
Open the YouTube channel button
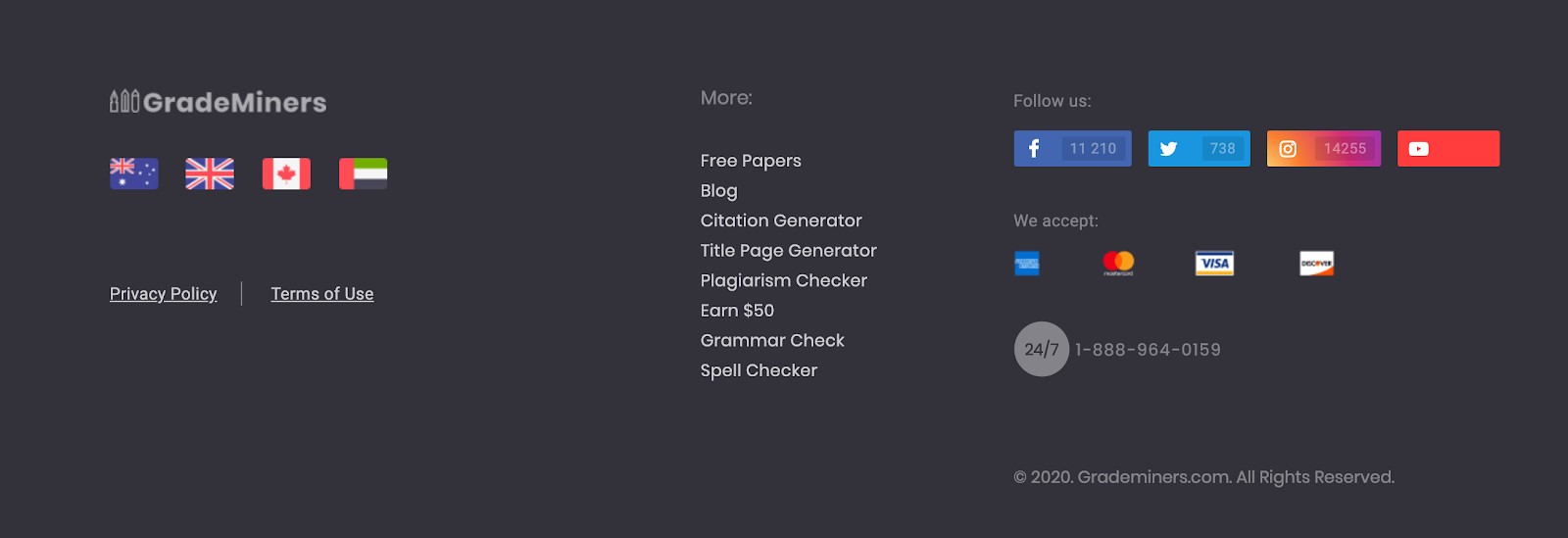(1448, 148)
